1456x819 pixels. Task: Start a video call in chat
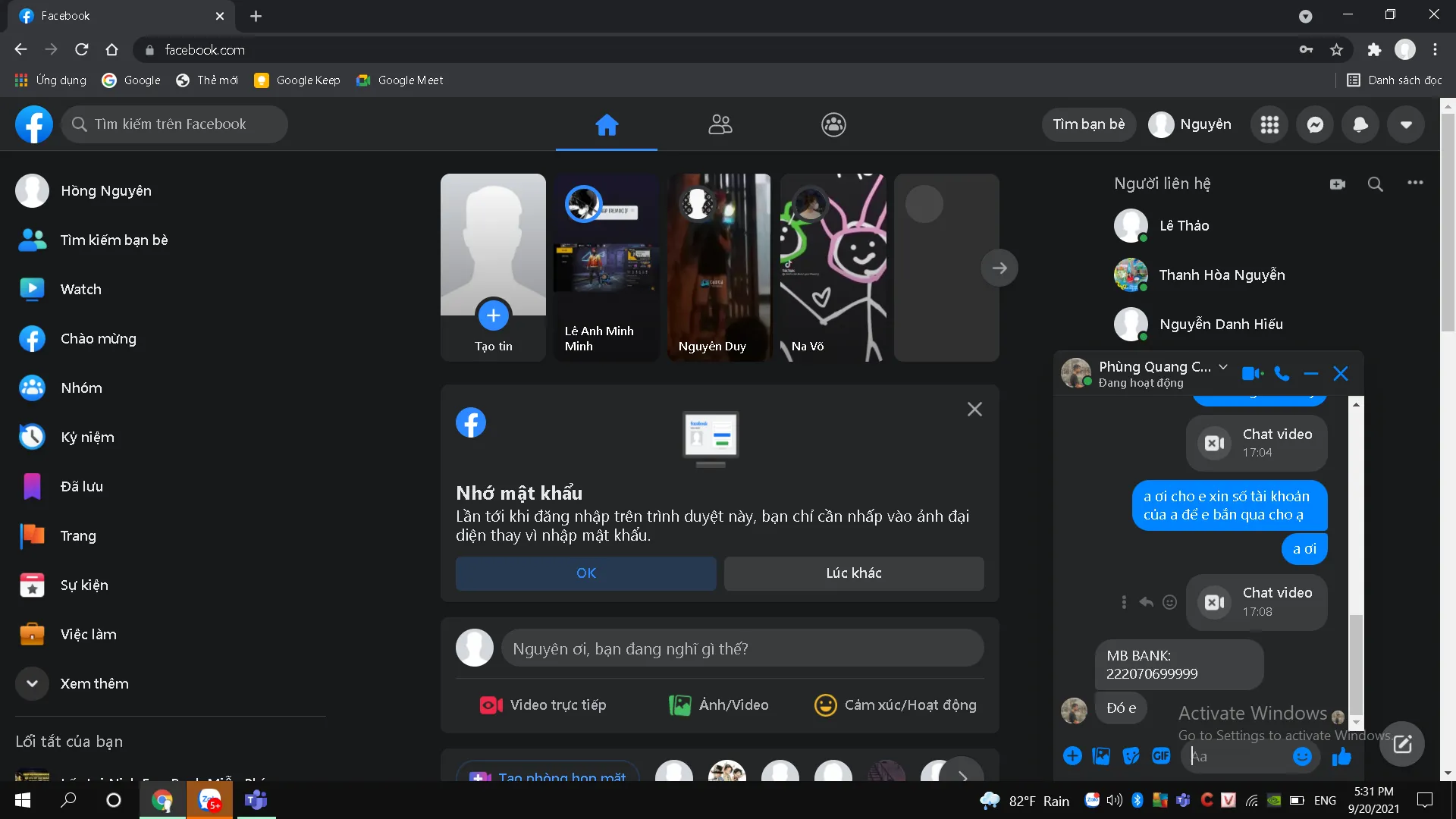click(x=1251, y=373)
